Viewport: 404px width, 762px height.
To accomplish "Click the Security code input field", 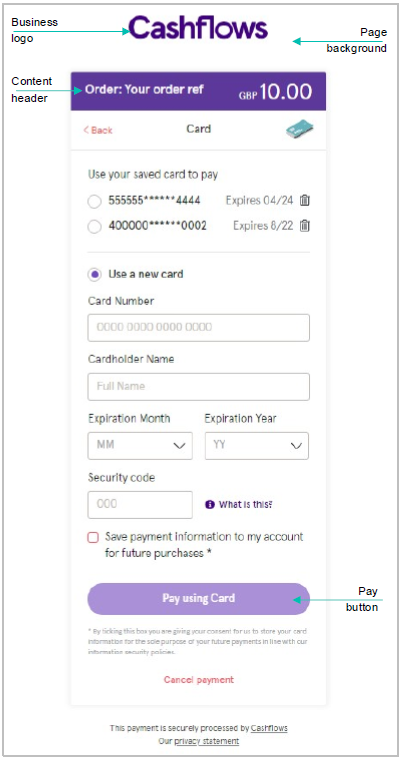I will click(140, 504).
